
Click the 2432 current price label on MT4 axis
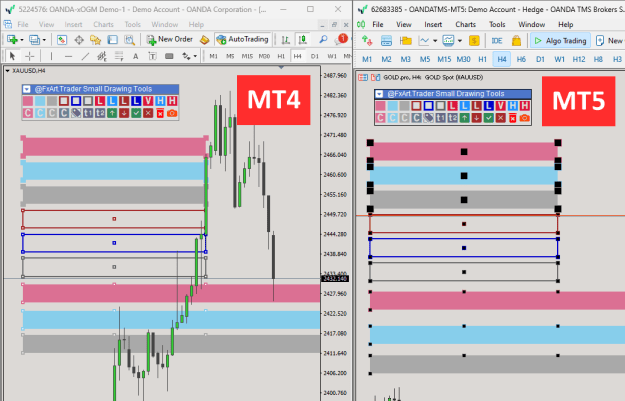pyautogui.click(x=335, y=279)
